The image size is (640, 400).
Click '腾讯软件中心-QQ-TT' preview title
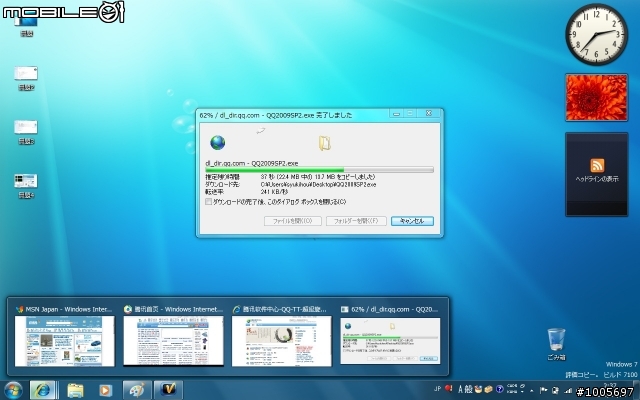pos(285,309)
